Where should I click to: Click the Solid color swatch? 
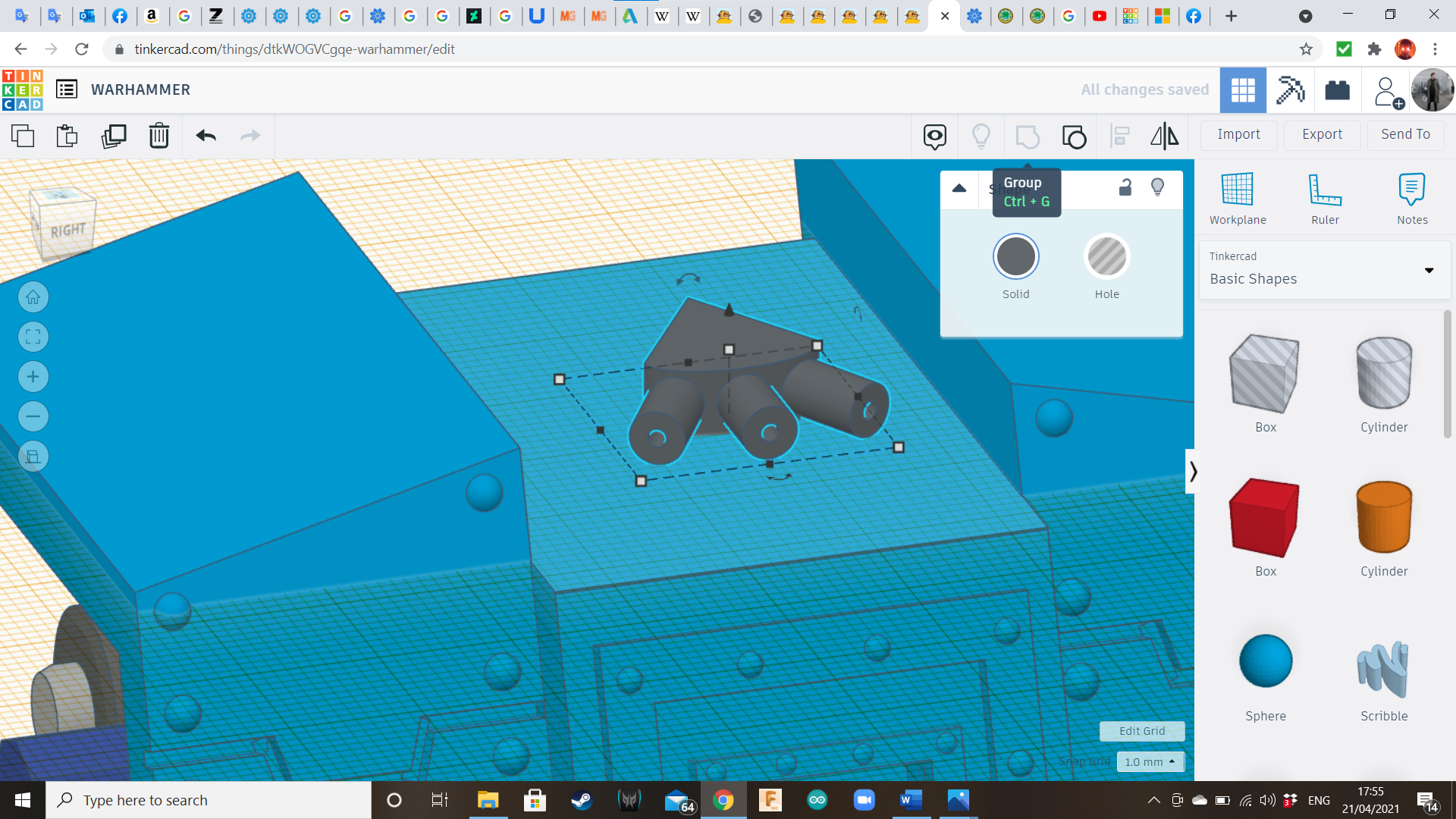coord(1016,257)
